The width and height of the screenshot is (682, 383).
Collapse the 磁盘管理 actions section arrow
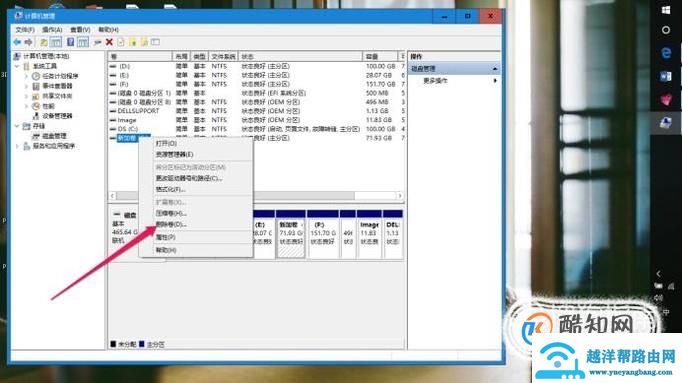click(x=495, y=69)
